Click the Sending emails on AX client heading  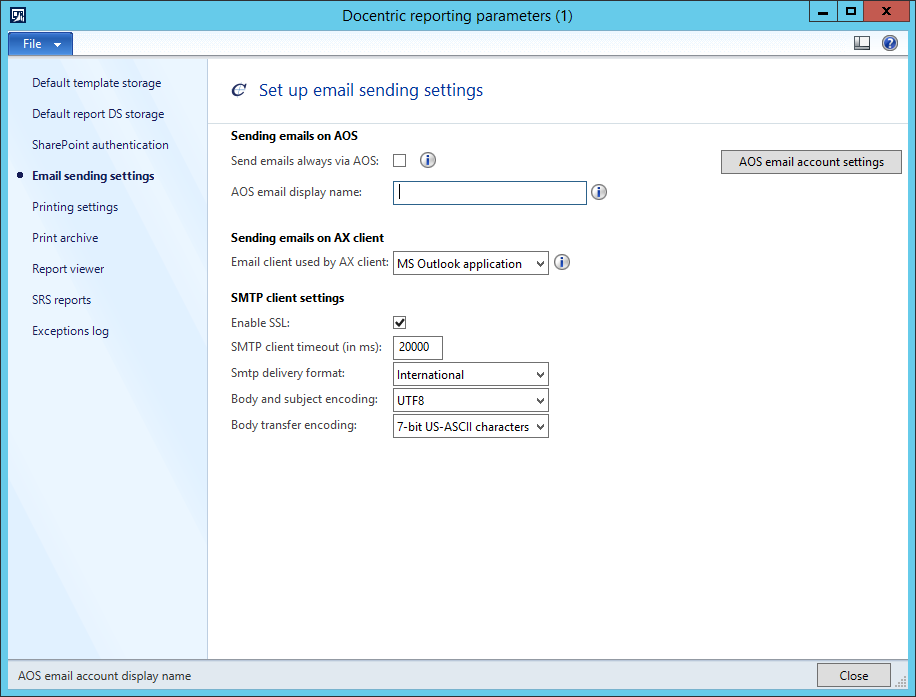[307, 238]
